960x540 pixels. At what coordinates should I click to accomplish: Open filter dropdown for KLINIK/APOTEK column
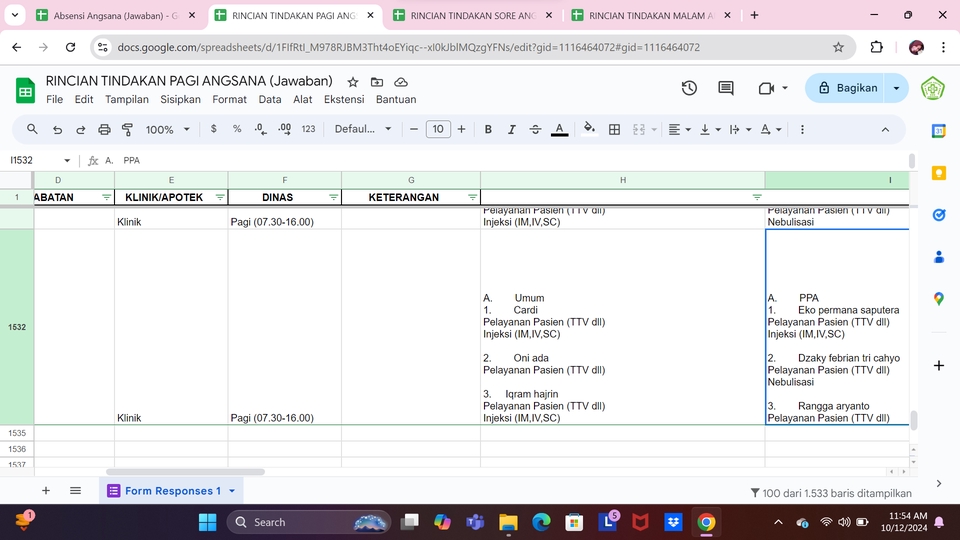[220, 198]
